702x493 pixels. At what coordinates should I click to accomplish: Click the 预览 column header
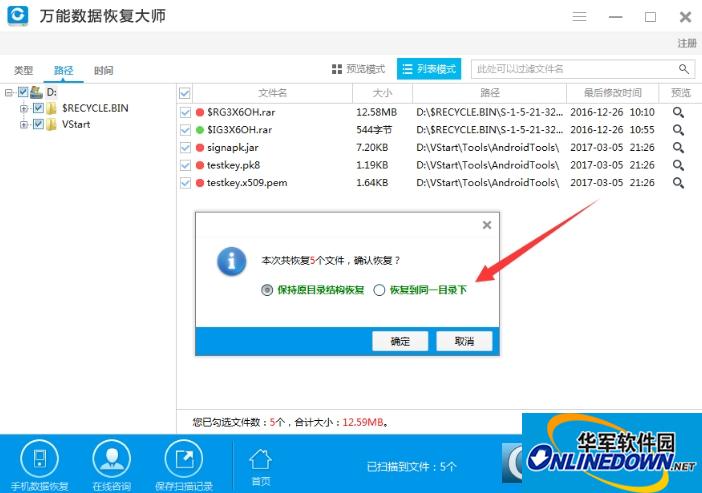point(680,93)
